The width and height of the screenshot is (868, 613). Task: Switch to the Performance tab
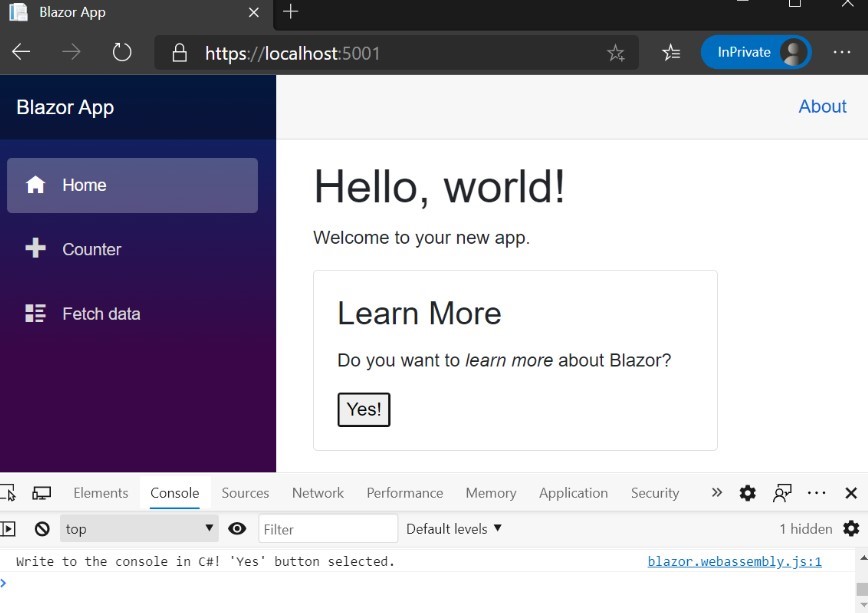(x=405, y=493)
